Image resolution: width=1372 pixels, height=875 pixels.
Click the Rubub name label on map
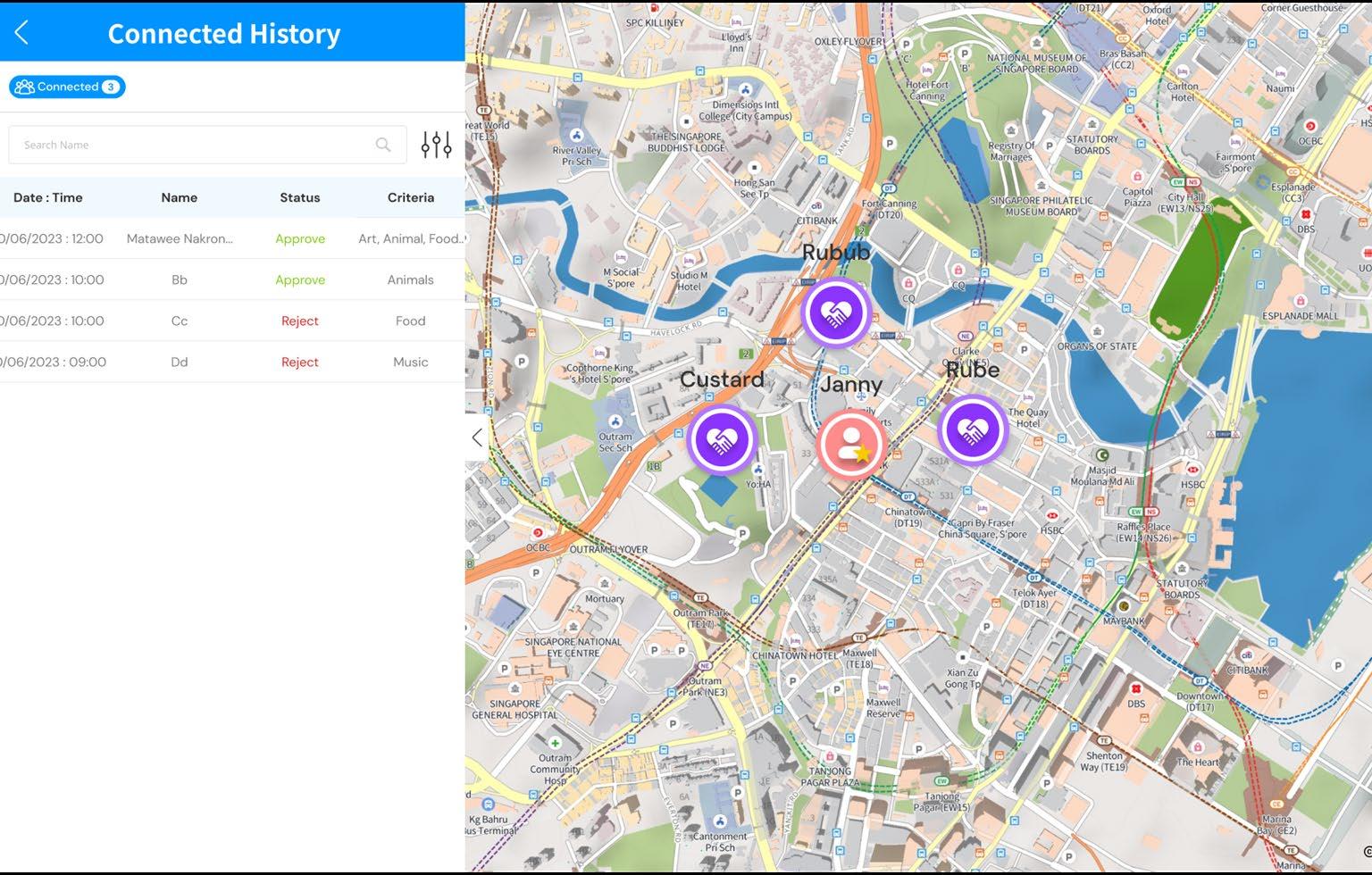[836, 253]
